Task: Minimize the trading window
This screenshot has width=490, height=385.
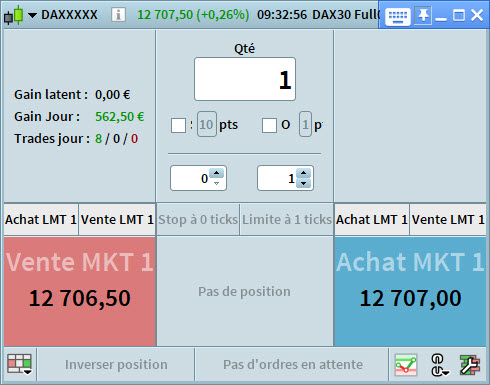Action: pyautogui.click(x=441, y=19)
